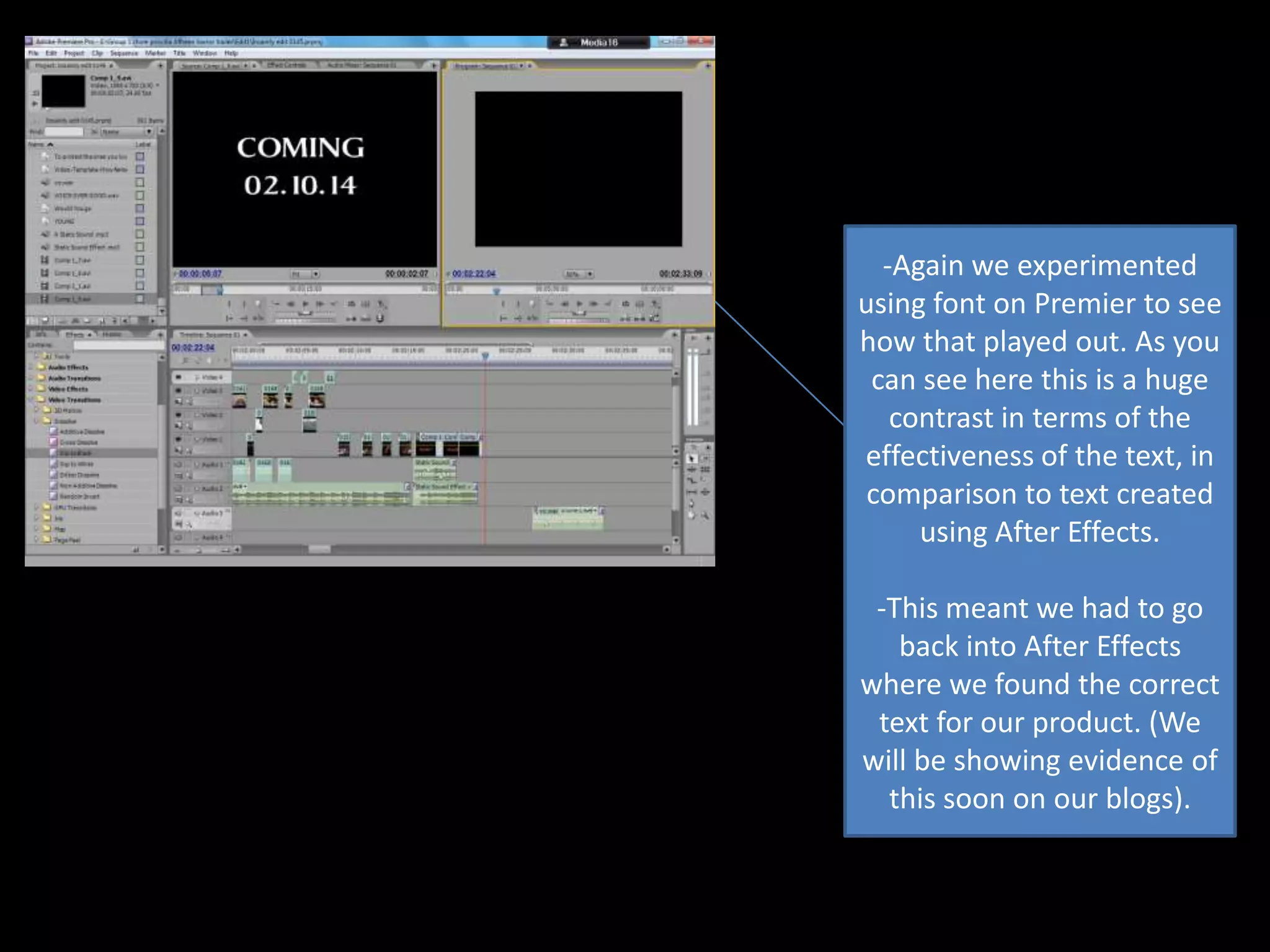This screenshot has width=1270, height=952.
Task: Switch to the Effect Controls tab
Action: coord(286,65)
